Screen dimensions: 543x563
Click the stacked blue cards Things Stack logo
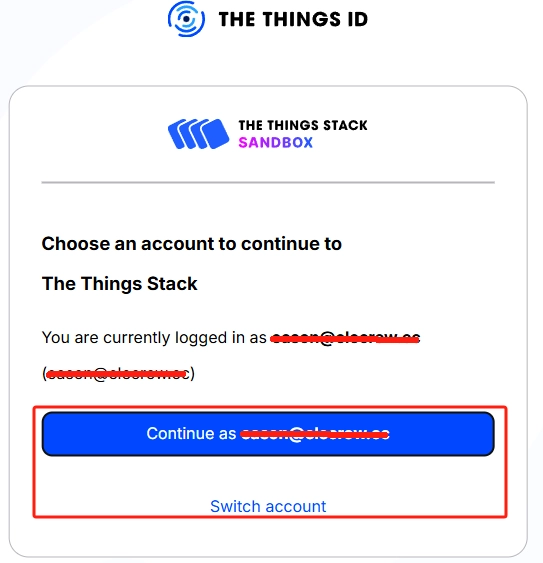click(x=198, y=134)
